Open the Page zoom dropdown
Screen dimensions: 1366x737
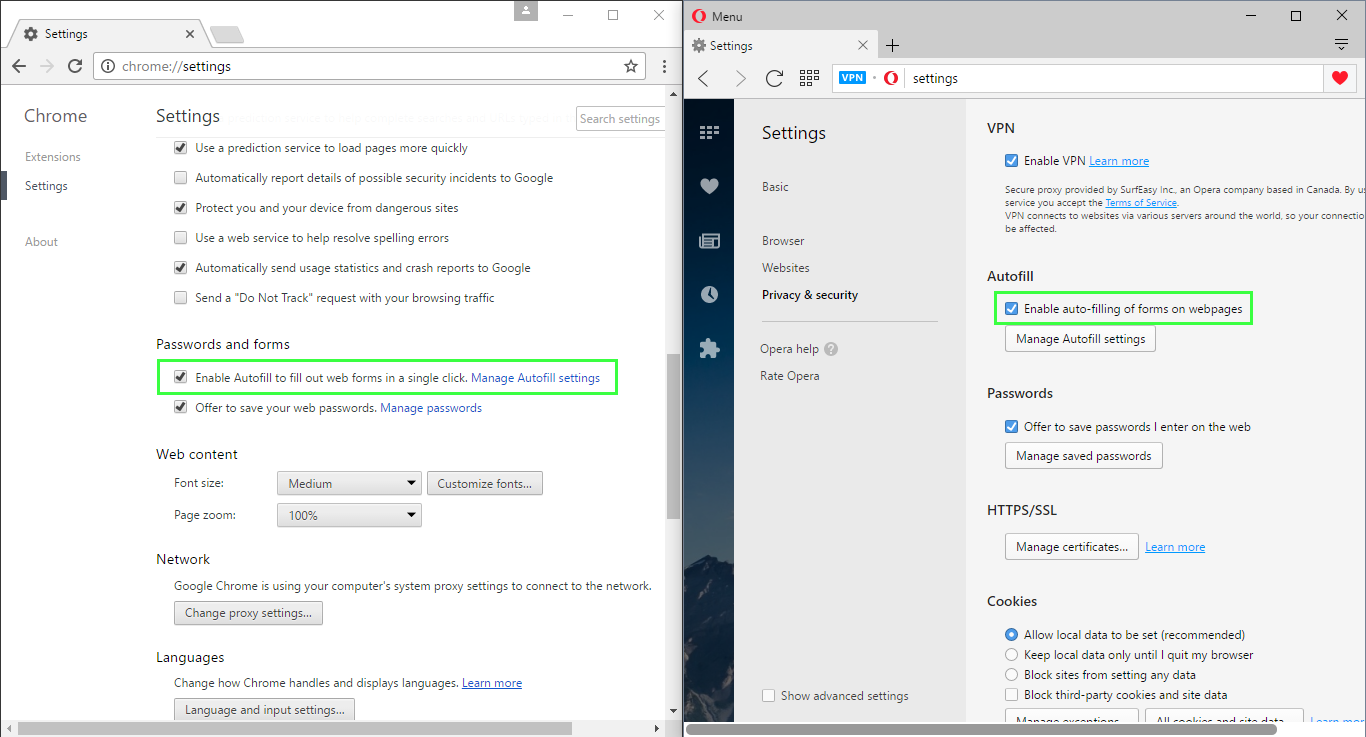point(349,516)
